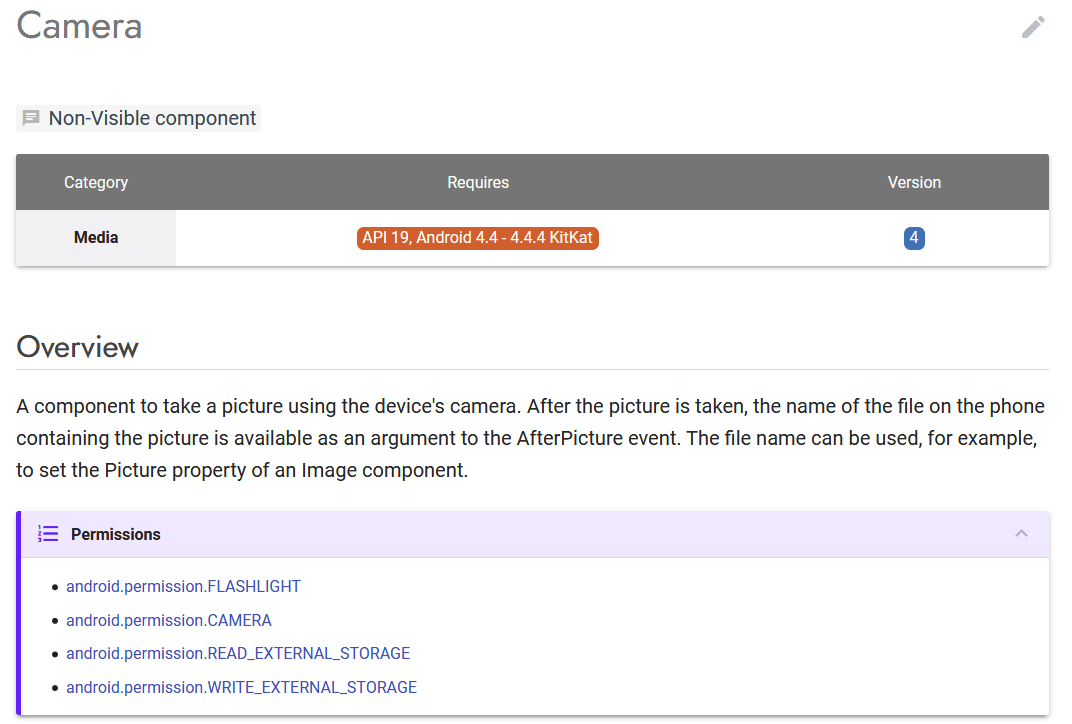
Task: Open the WRITE_EXTERNAL_STORAGE permission link
Action: click(241, 687)
